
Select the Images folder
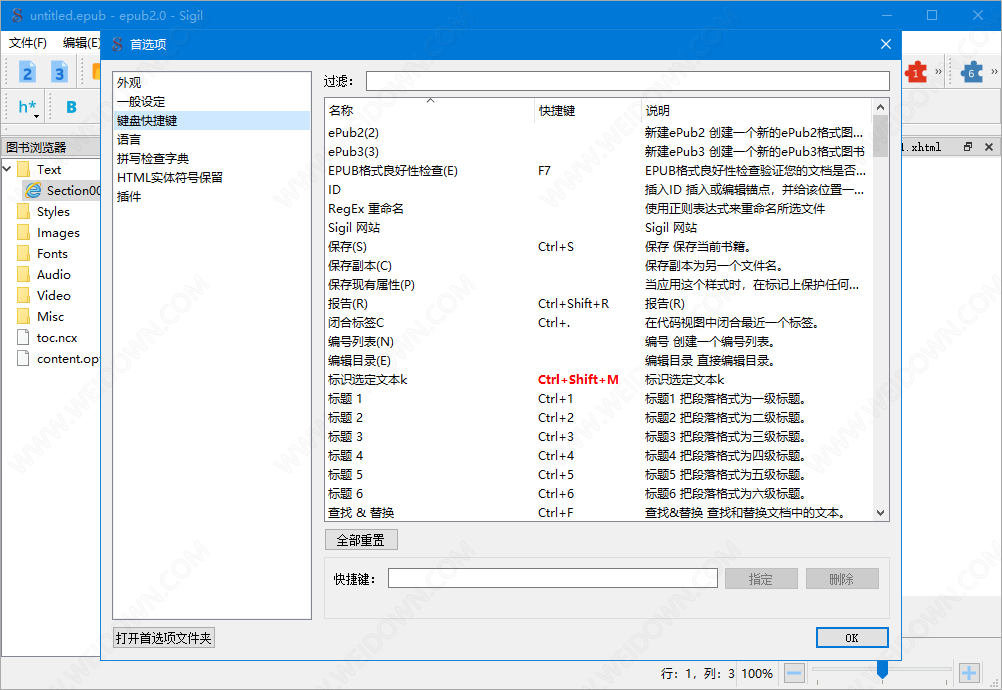(58, 233)
